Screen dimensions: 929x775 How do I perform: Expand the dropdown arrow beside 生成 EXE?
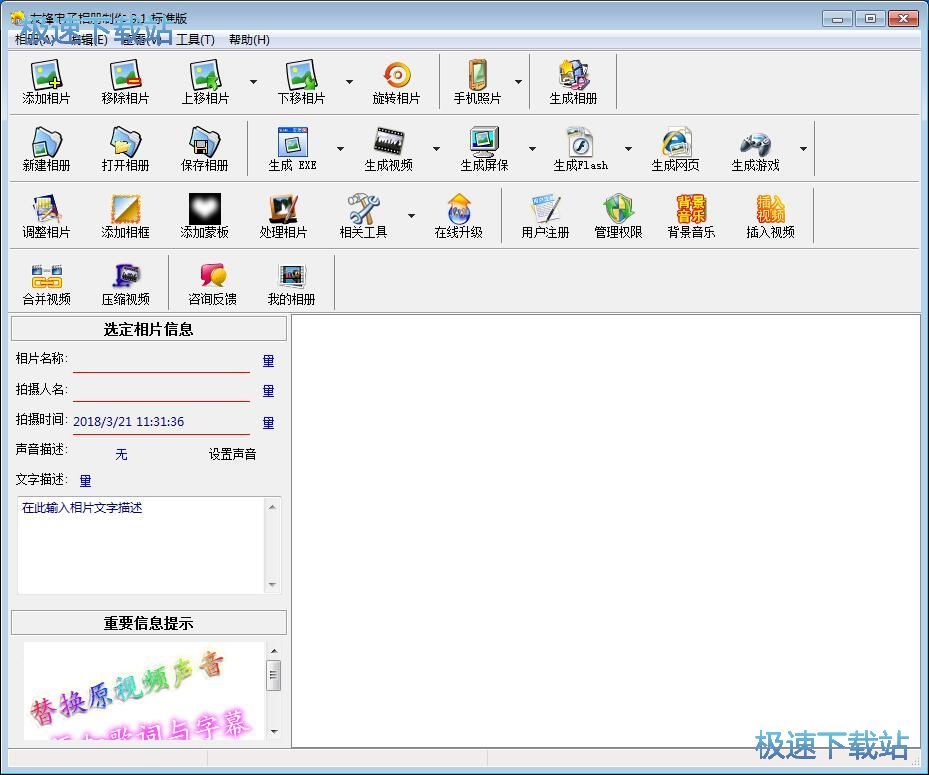click(x=341, y=149)
